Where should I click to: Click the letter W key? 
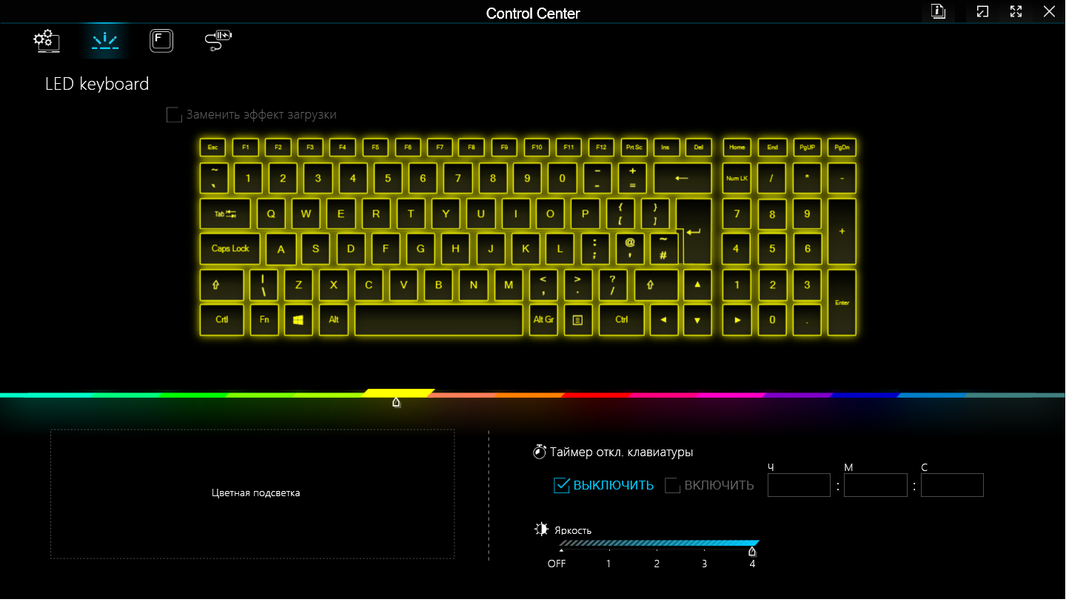(306, 214)
